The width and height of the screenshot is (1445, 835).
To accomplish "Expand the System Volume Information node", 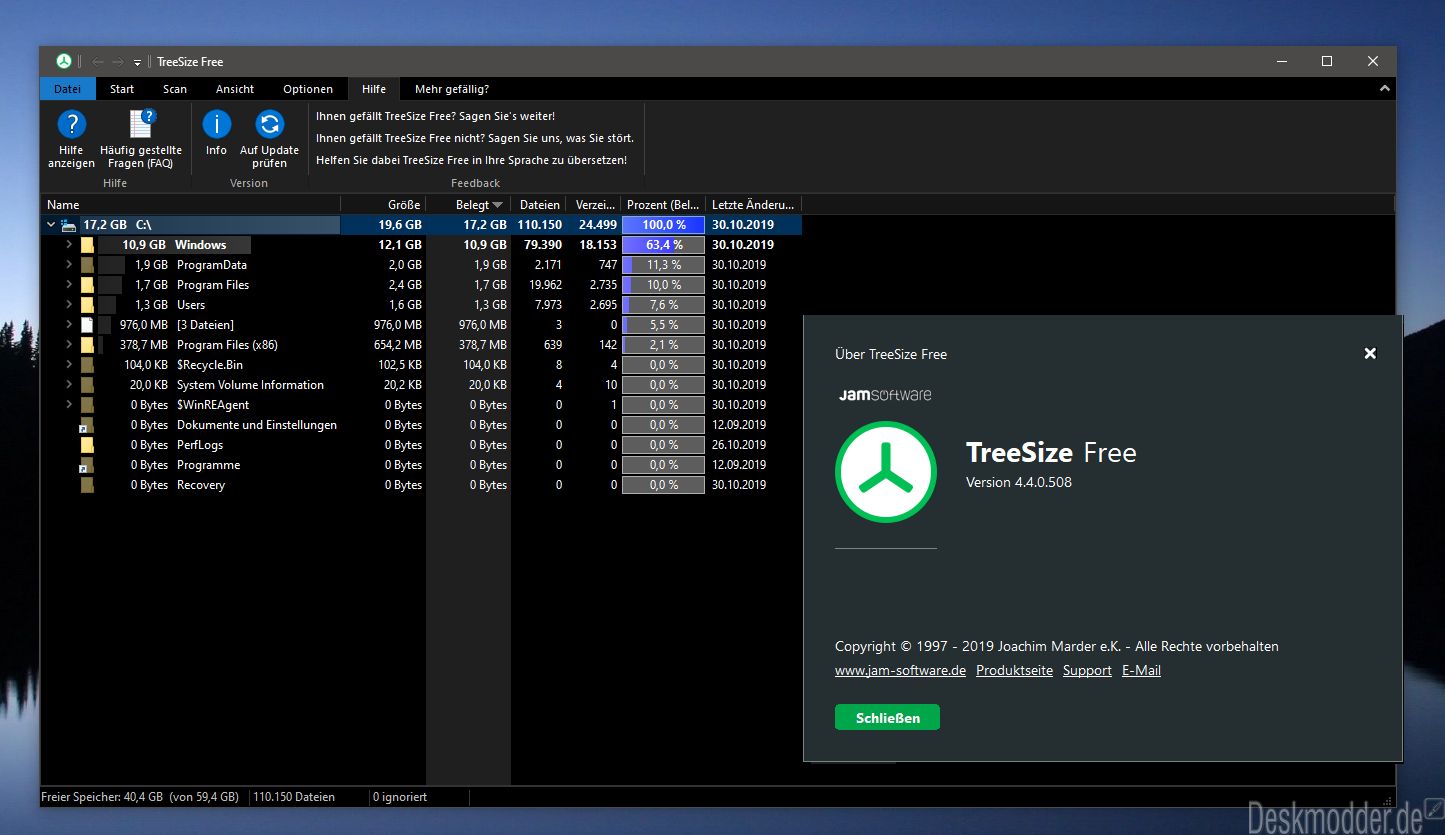I will tap(69, 385).
